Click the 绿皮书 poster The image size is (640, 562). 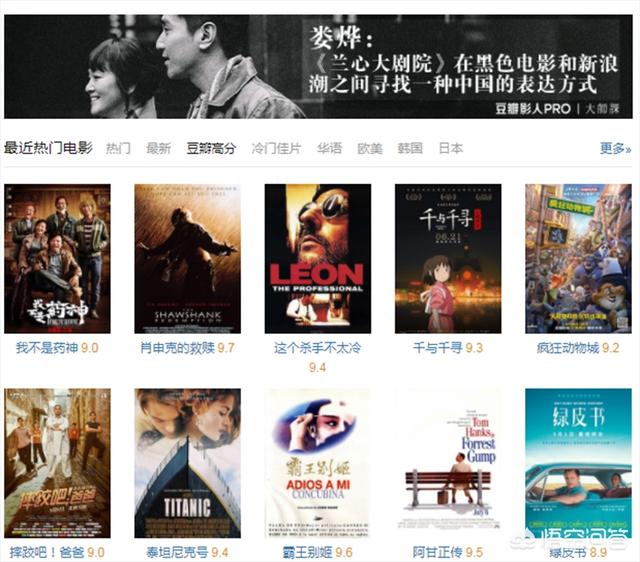[578, 463]
